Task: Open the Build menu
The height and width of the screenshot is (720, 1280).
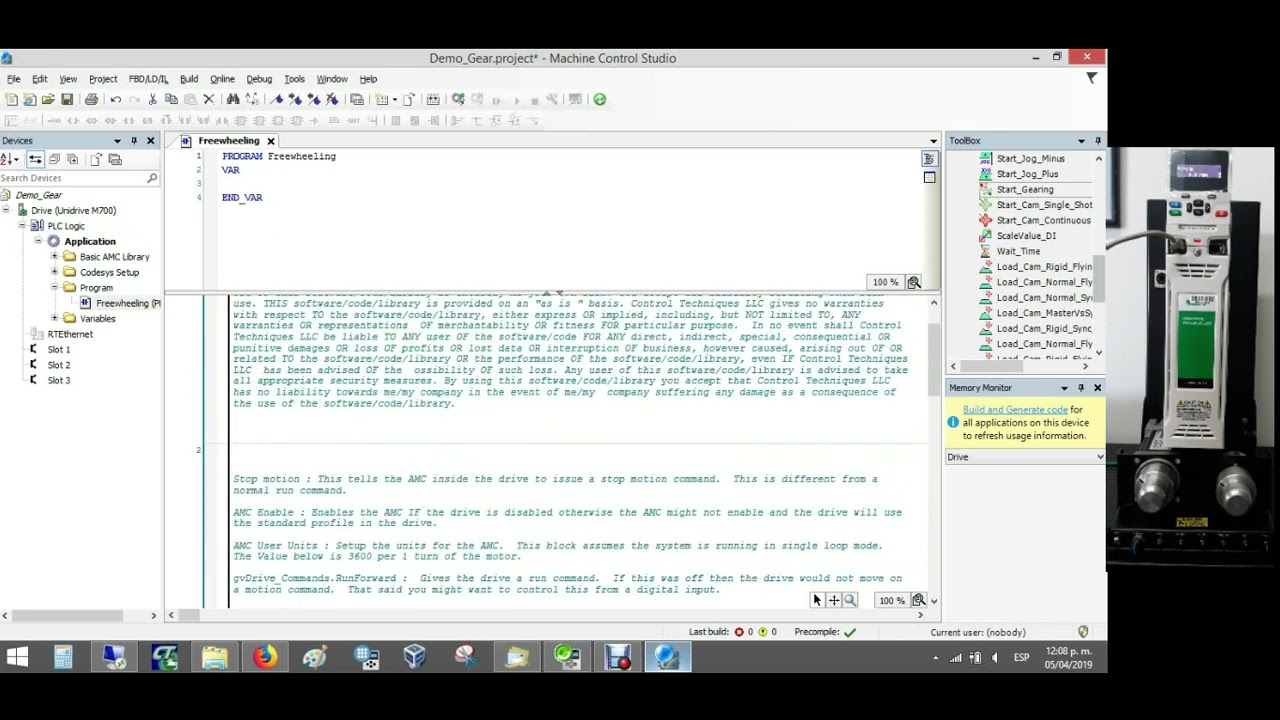Action: point(189,79)
